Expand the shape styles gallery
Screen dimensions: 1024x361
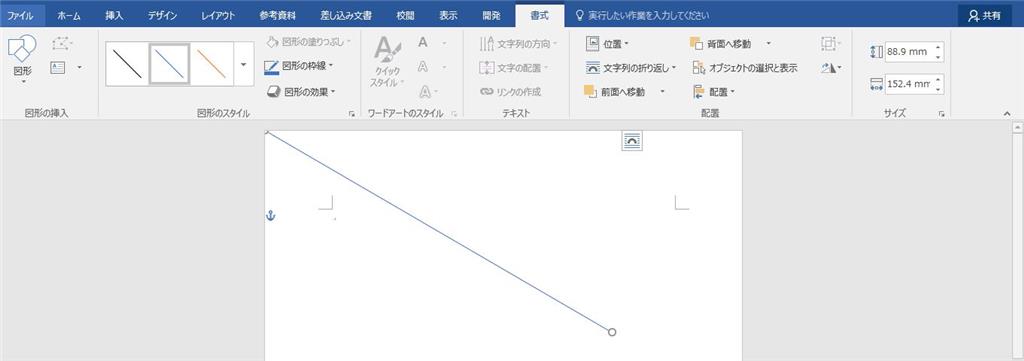pyautogui.click(x=244, y=64)
